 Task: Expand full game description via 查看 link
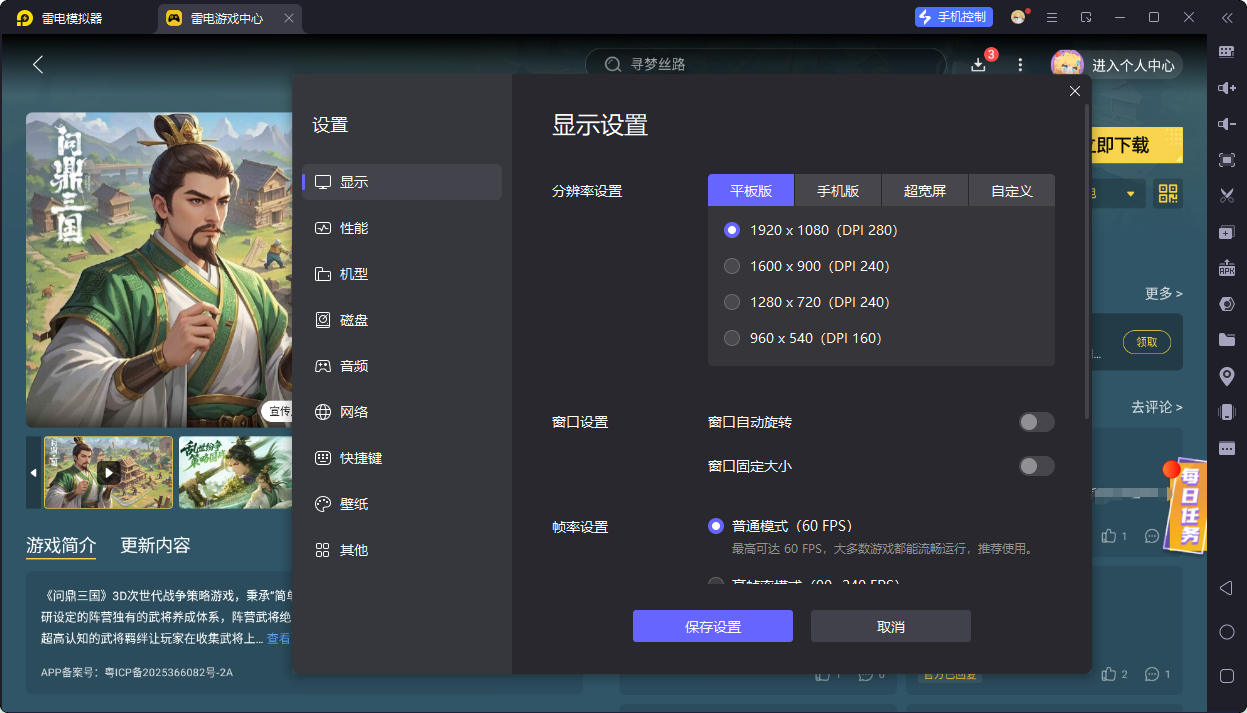pos(279,638)
